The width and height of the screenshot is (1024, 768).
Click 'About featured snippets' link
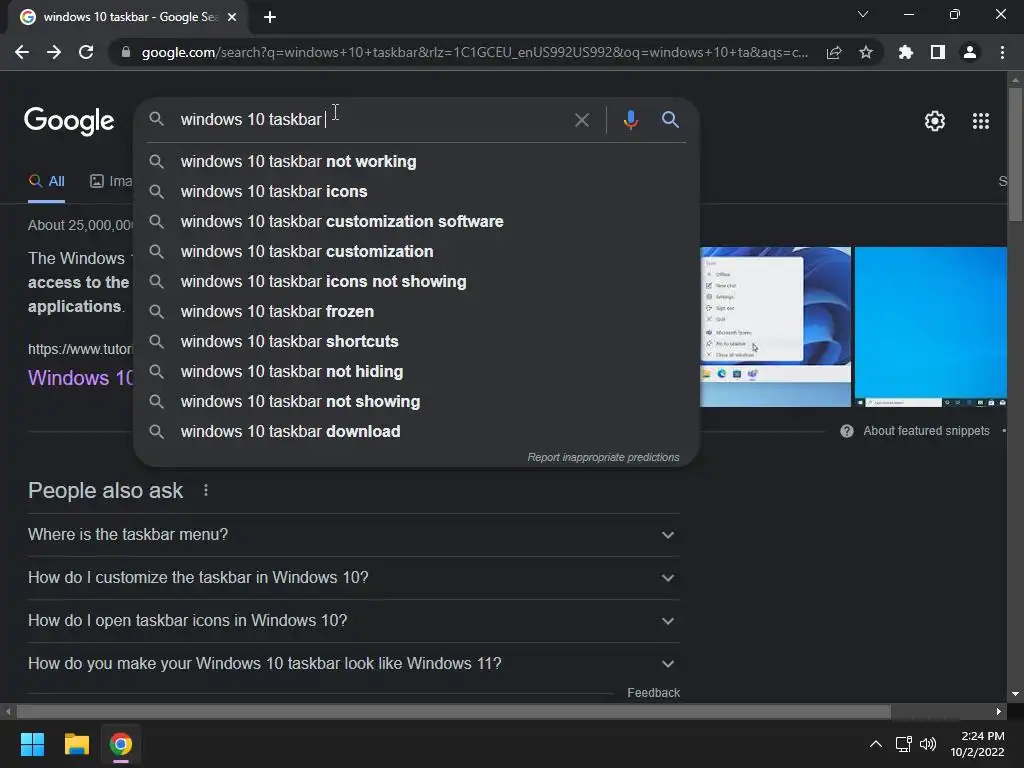tap(926, 431)
